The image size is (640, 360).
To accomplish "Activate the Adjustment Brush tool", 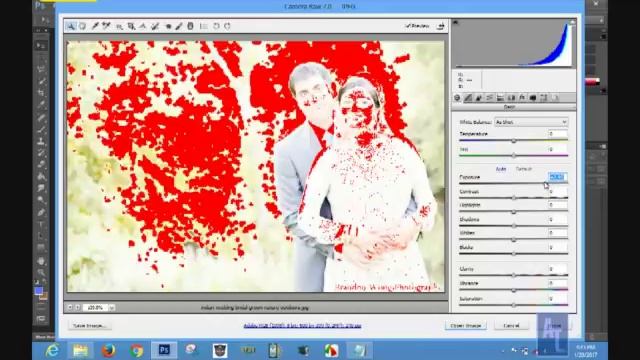I will [179, 26].
